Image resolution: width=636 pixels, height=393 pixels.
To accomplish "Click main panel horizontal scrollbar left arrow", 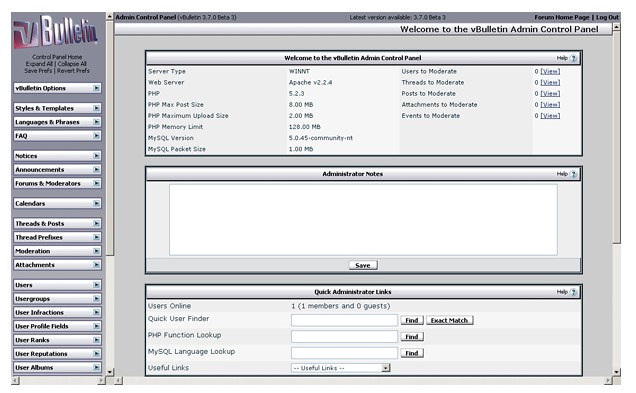I will [118, 381].
